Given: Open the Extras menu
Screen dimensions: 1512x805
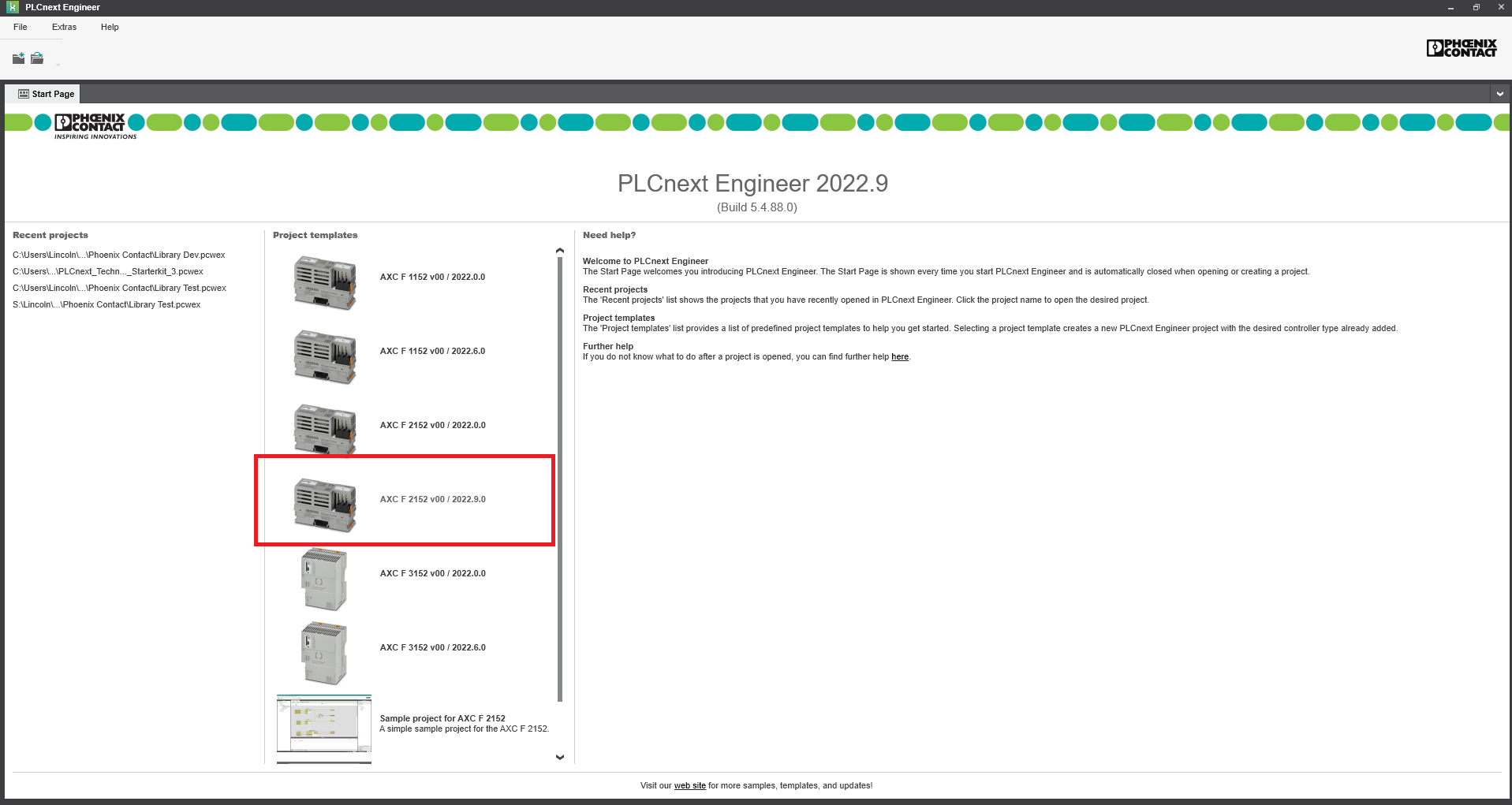Looking at the screenshot, I should point(64,27).
